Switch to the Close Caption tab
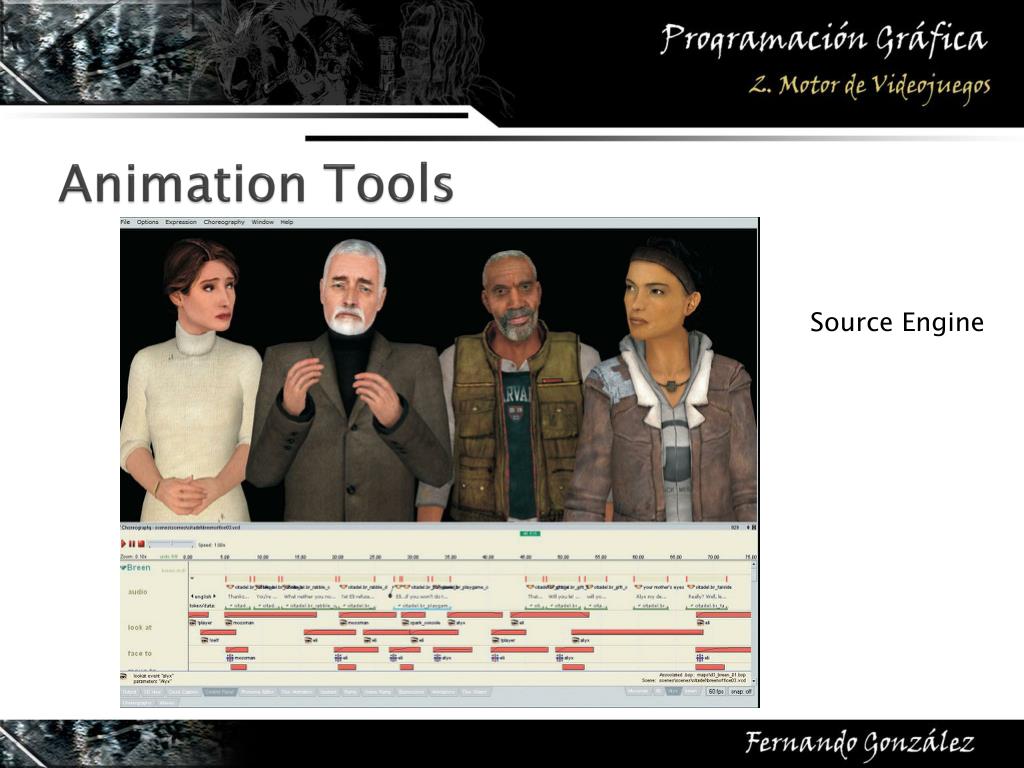The height and width of the screenshot is (768, 1024). (183, 692)
